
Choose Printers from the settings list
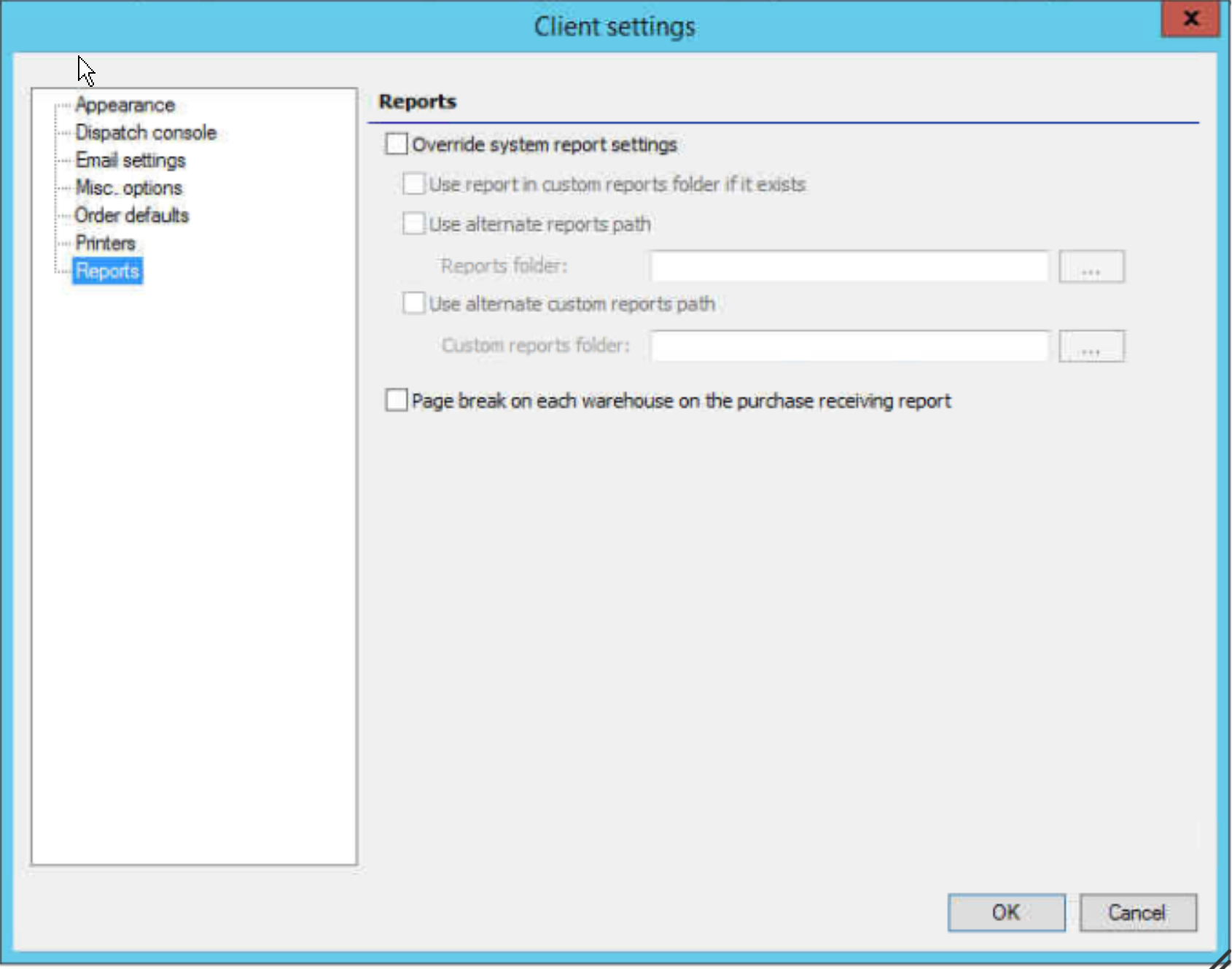(x=106, y=244)
